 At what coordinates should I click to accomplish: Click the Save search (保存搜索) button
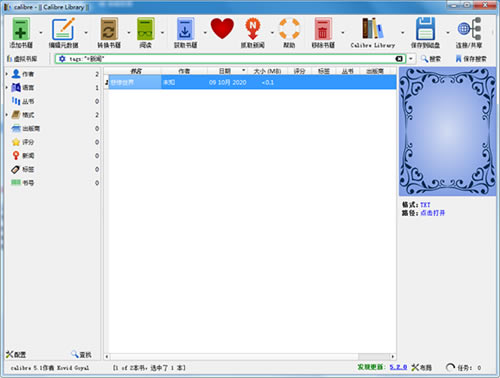pos(471,59)
